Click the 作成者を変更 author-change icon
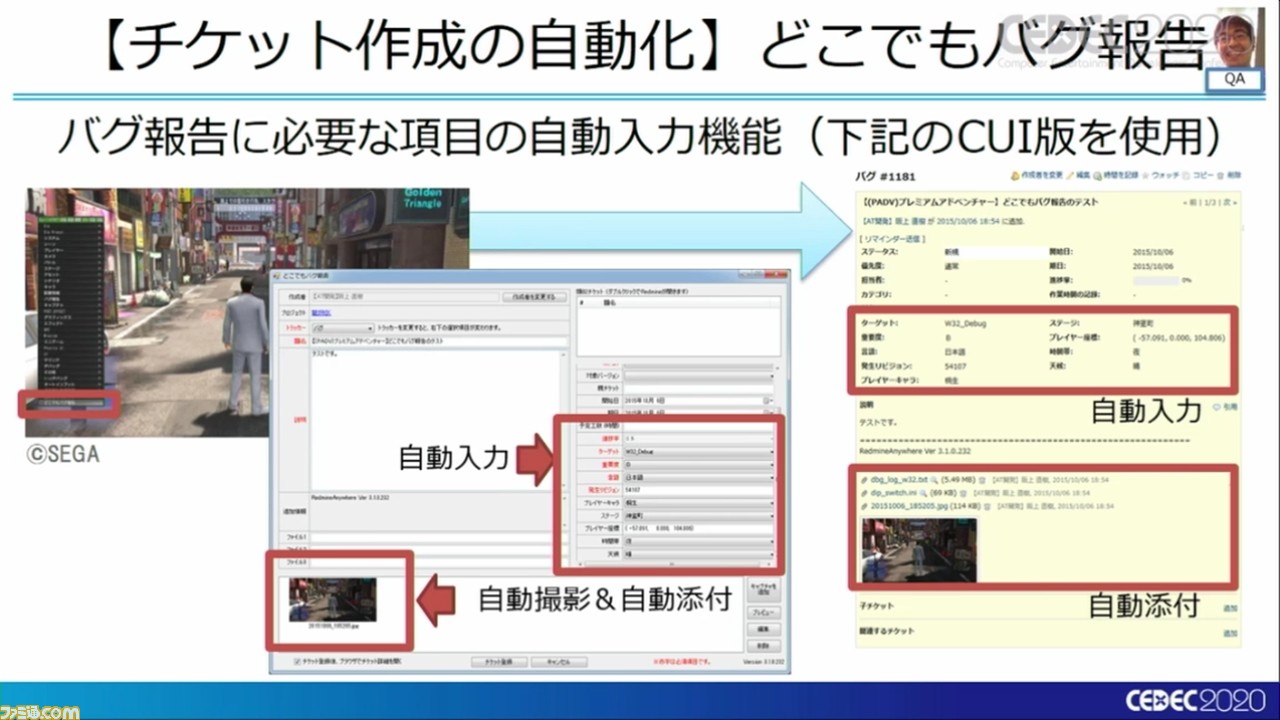1280x720 pixels. [x=1015, y=176]
